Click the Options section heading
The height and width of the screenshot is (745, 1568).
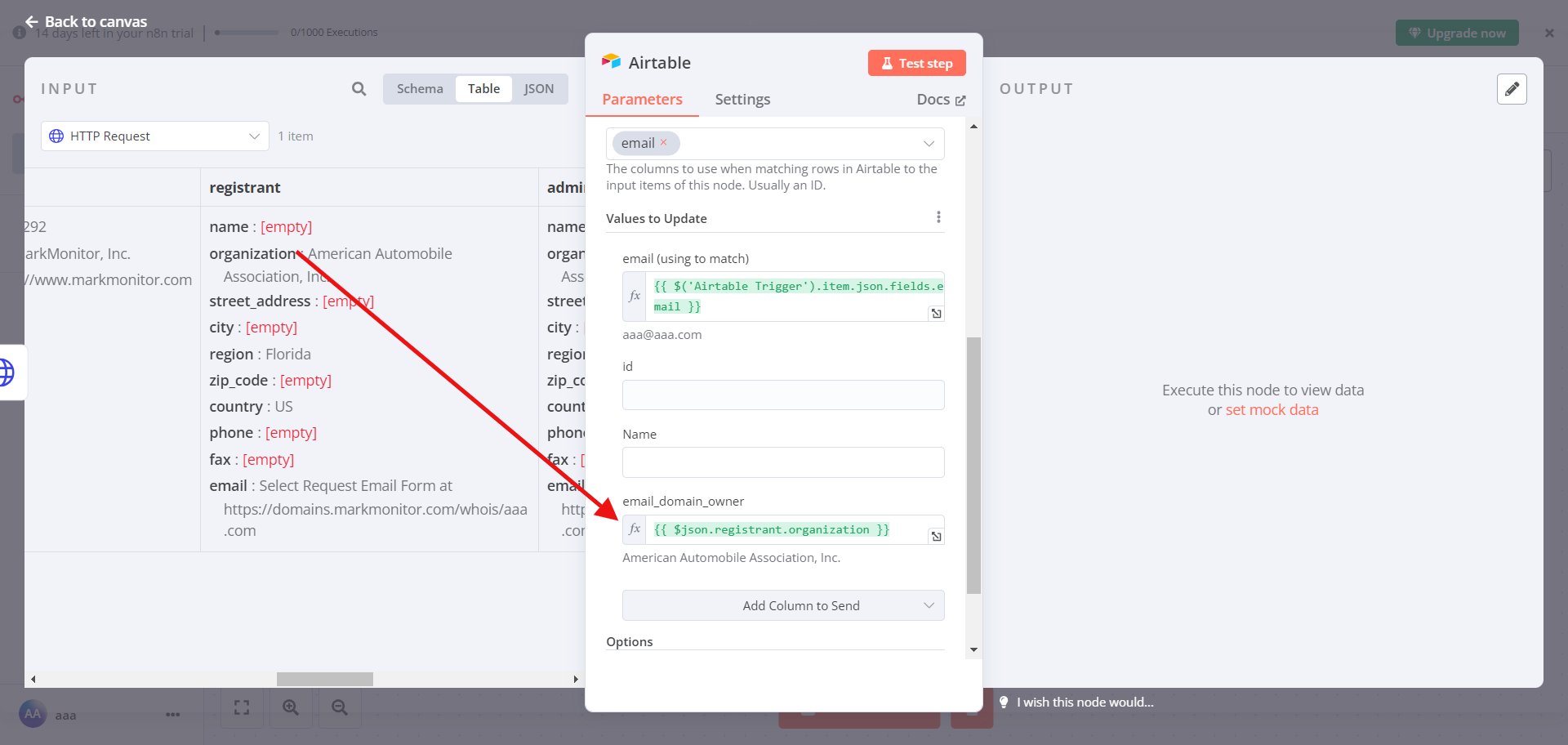coord(629,641)
